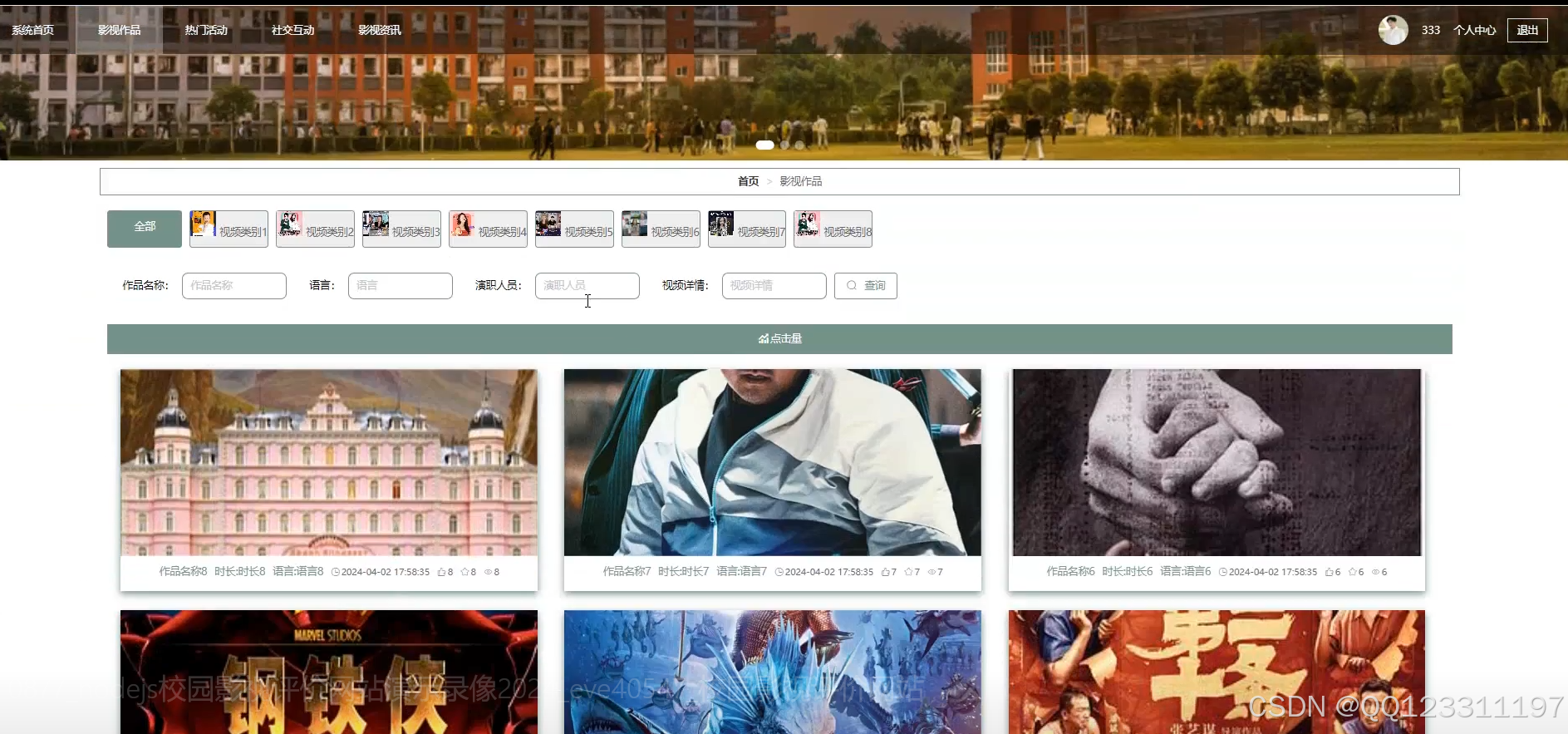1568x734 pixels.
Task: Select the 全部 category filter
Action: click(145, 229)
